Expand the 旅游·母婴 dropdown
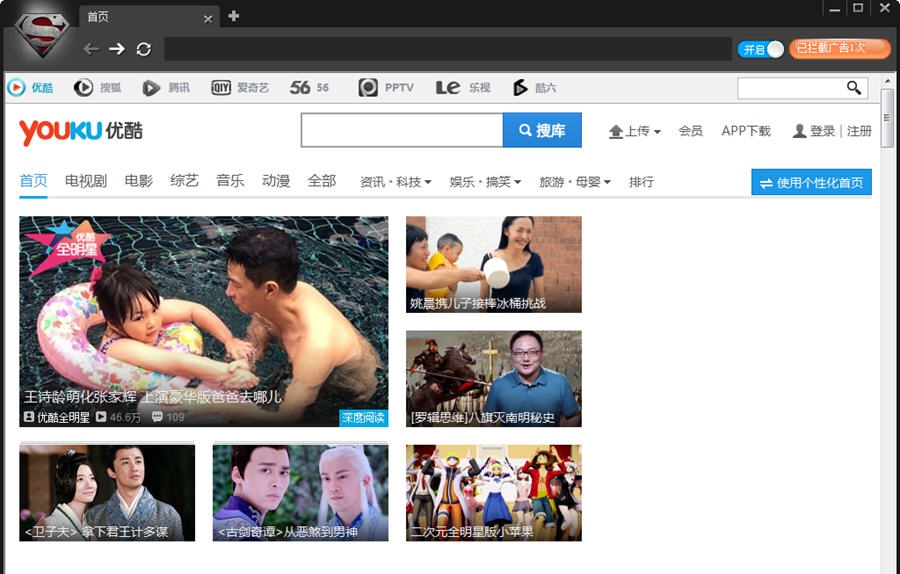Image resolution: width=900 pixels, height=574 pixels. coord(575,182)
